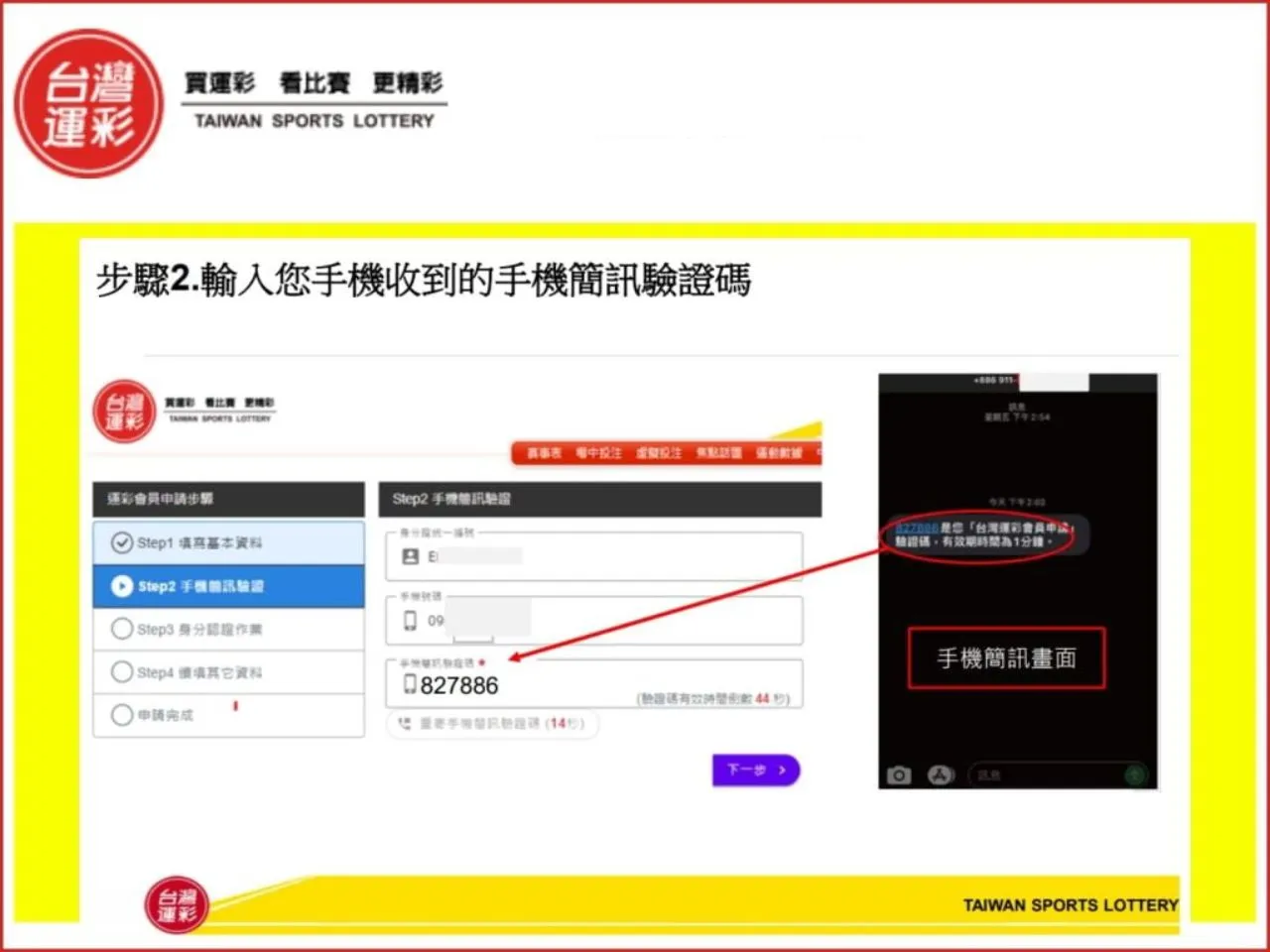Tap the 827886 code link in the SMS

[x=917, y=528]
